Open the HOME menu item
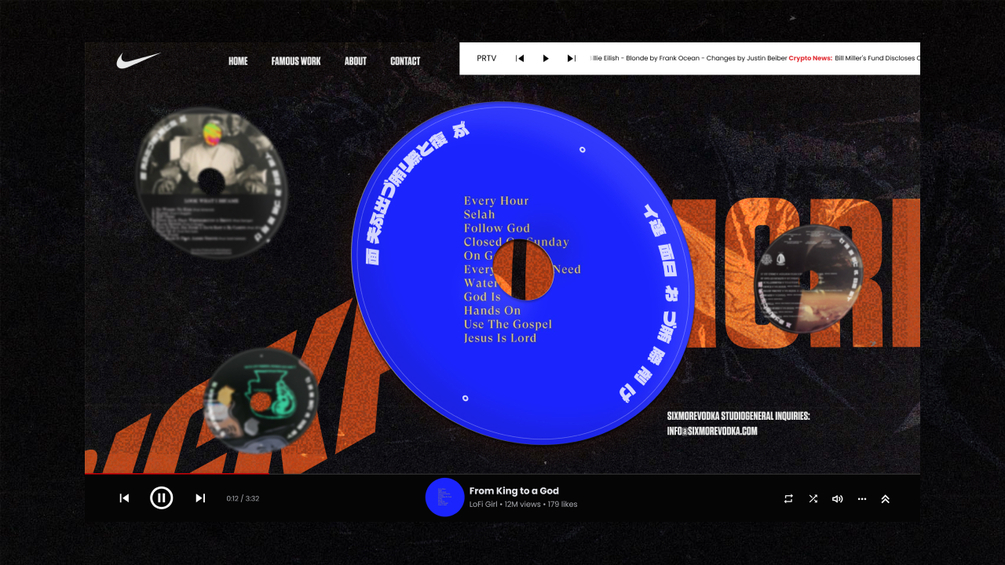This screenshot has width=1005, height=565. (x=238, y=61)
